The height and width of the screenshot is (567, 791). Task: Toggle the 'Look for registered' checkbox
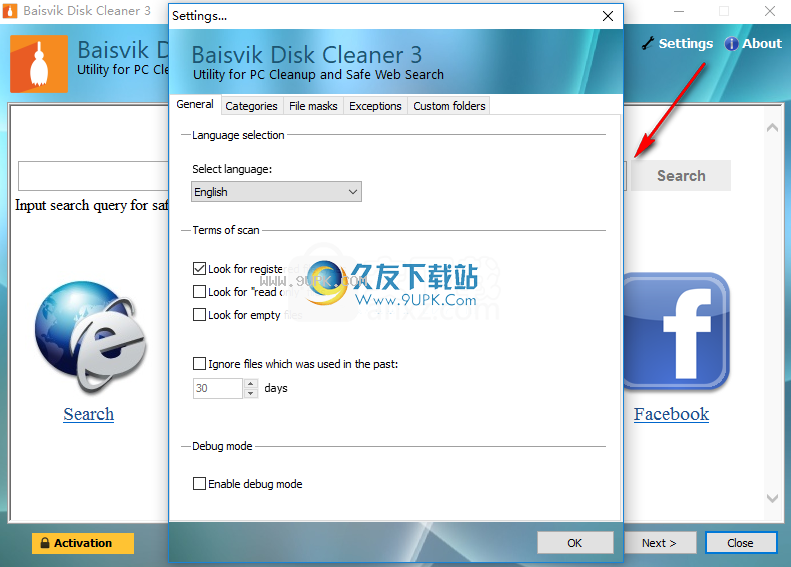(199, 269)
